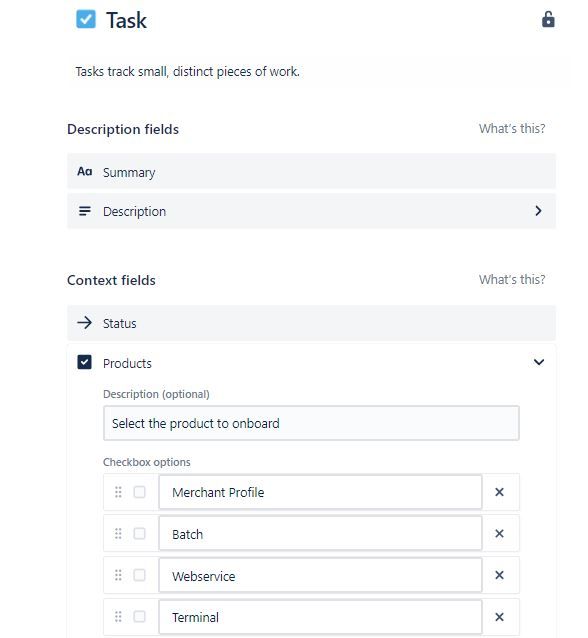Delete the Terminal option

coord(499,617)
